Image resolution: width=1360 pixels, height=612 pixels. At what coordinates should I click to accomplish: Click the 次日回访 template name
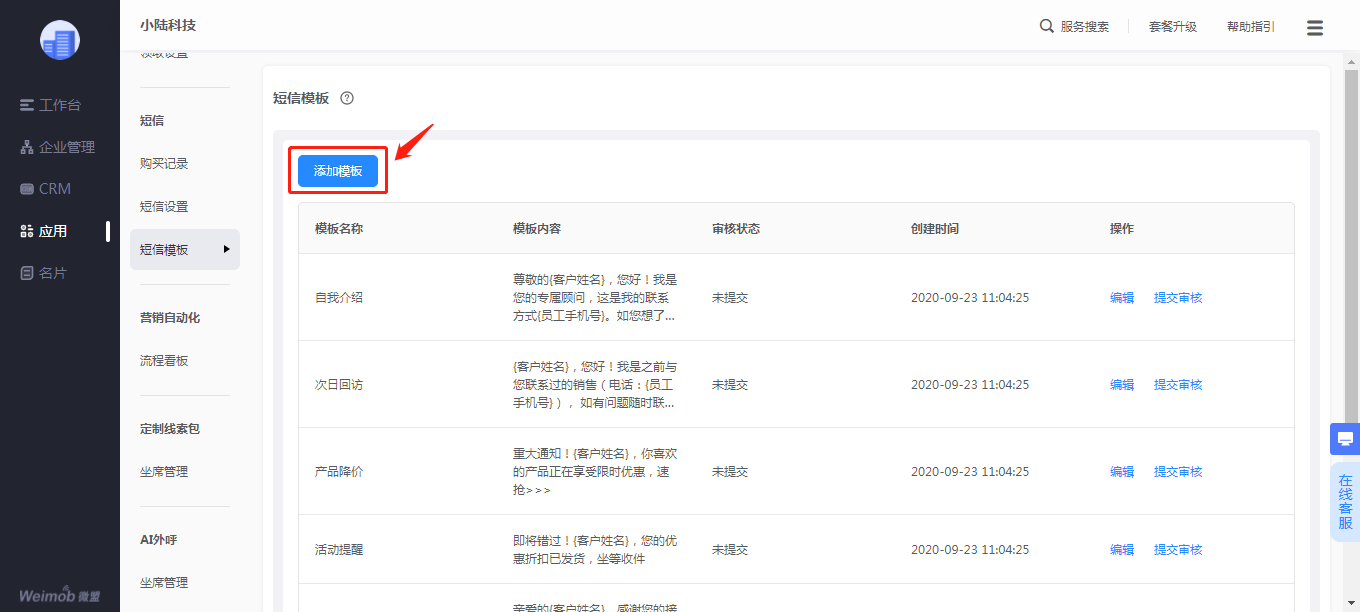[x=339, y=385]
